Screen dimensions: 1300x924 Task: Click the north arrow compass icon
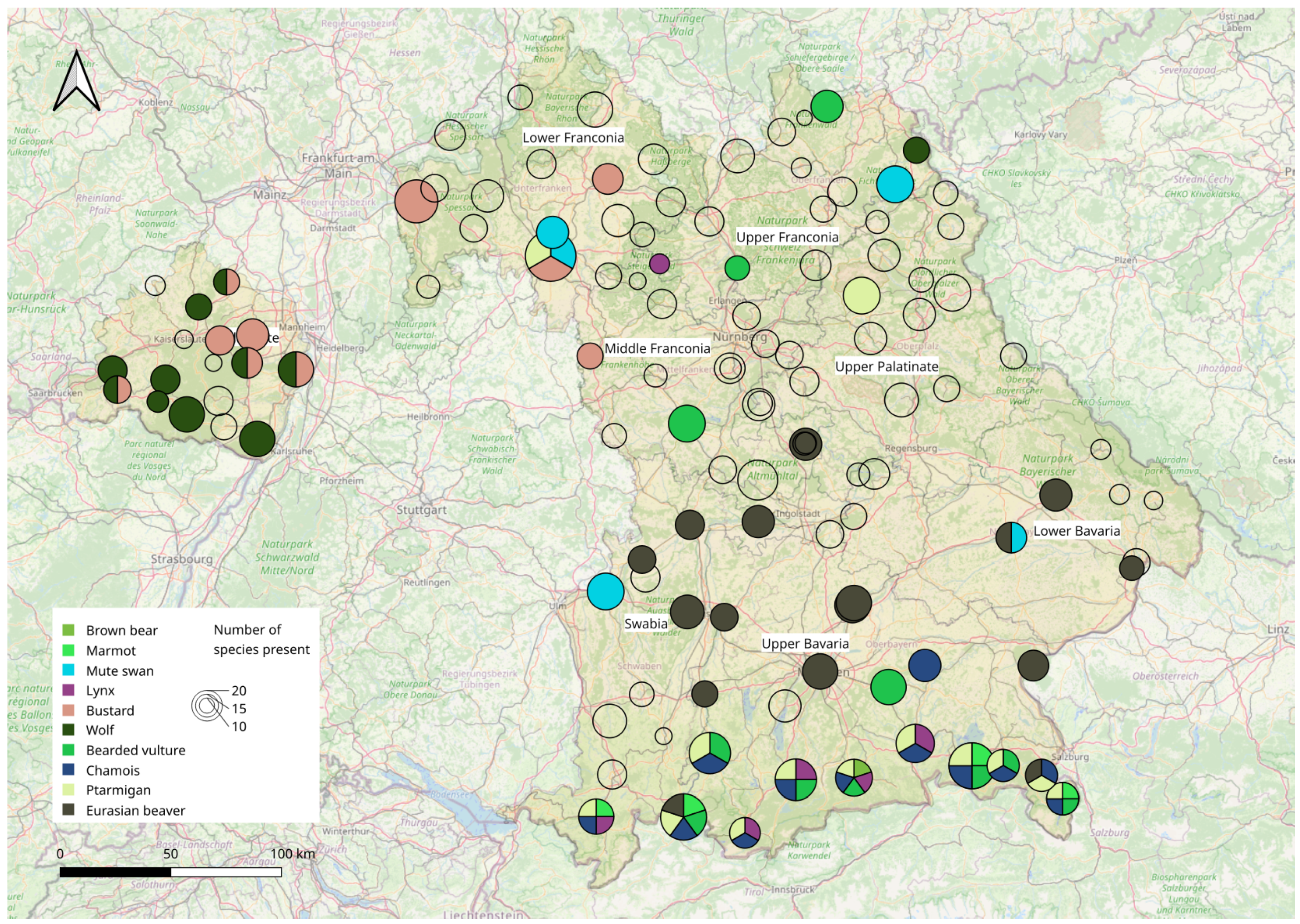point(76,81)
